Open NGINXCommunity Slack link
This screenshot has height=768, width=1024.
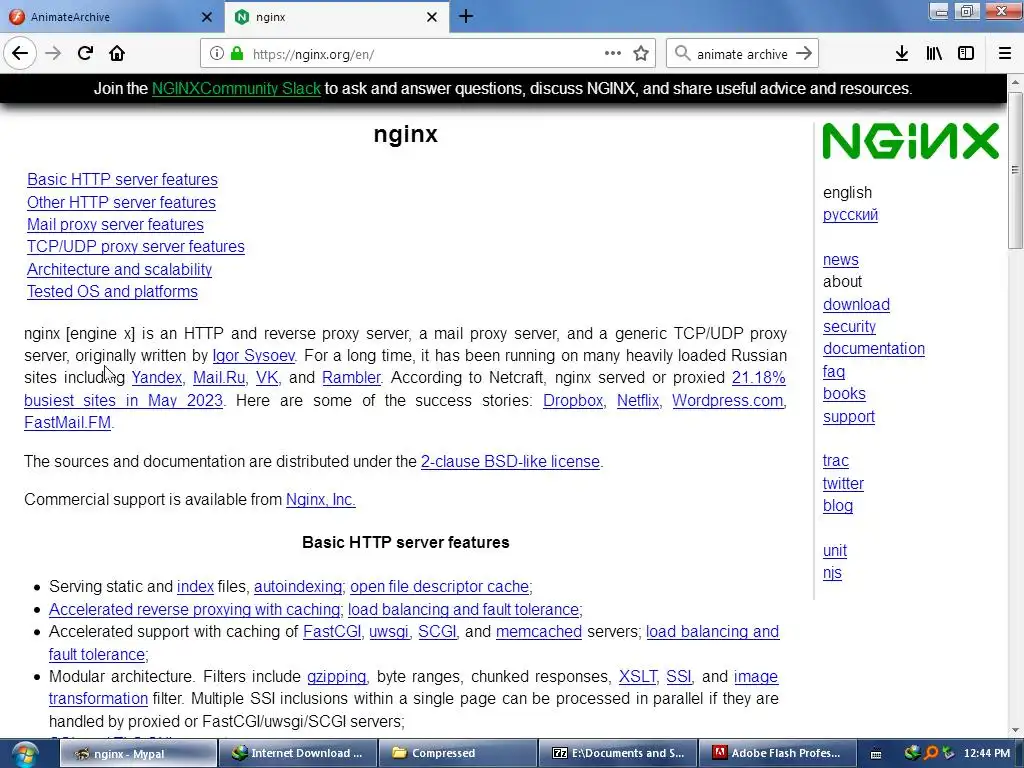click(x=236, y=88)
